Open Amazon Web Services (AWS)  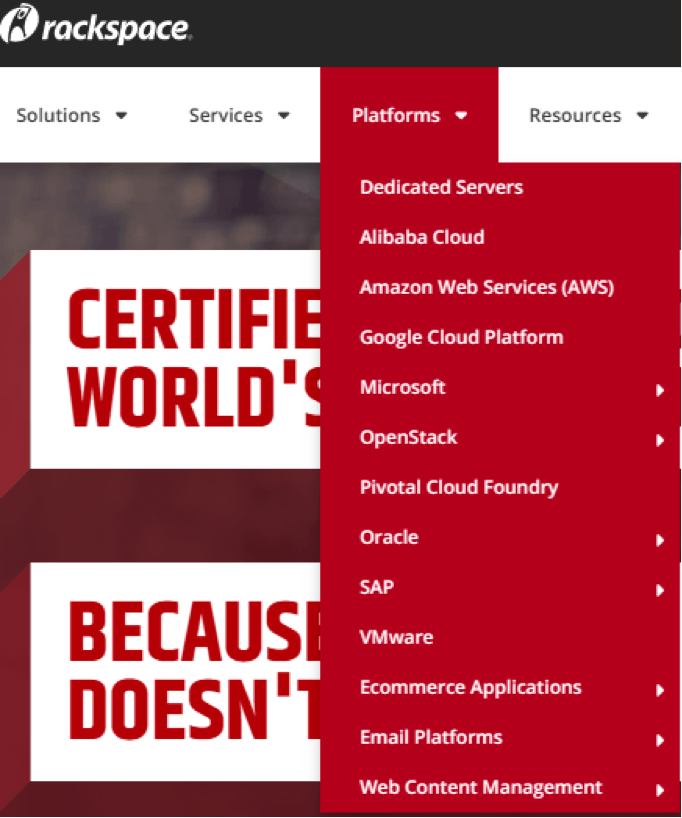coord(486,287)
